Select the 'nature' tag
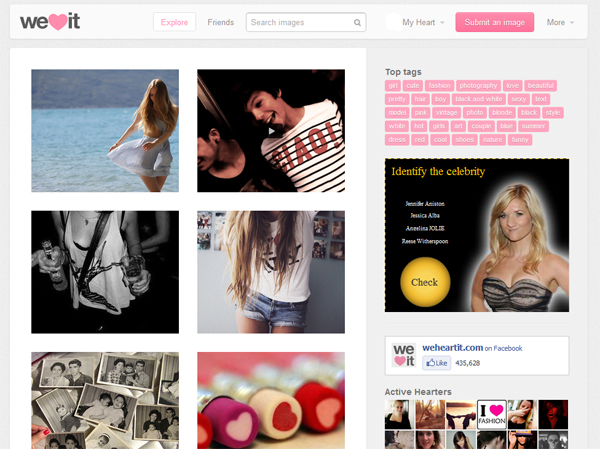The image size is (600, 449). point(492,140)
